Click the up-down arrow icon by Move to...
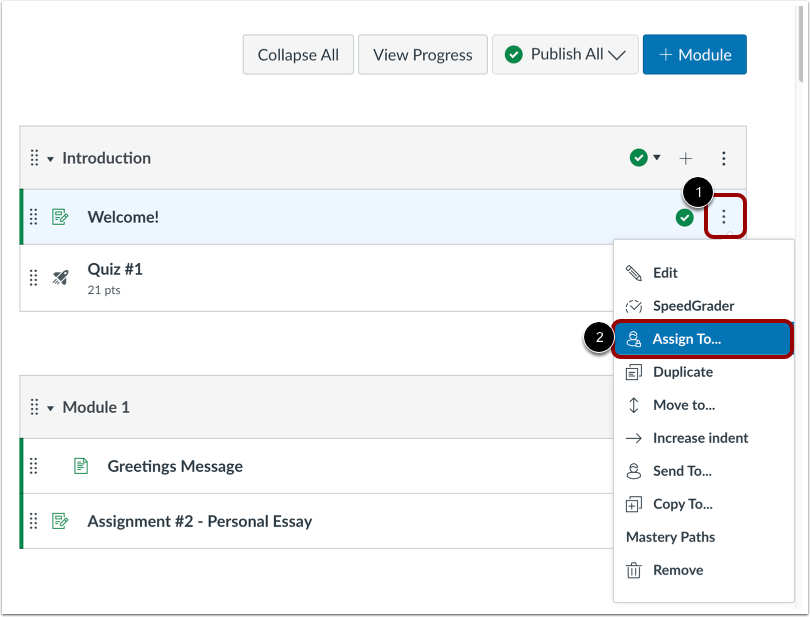Viewport: 810px width, 617px height. coord(634,405)
